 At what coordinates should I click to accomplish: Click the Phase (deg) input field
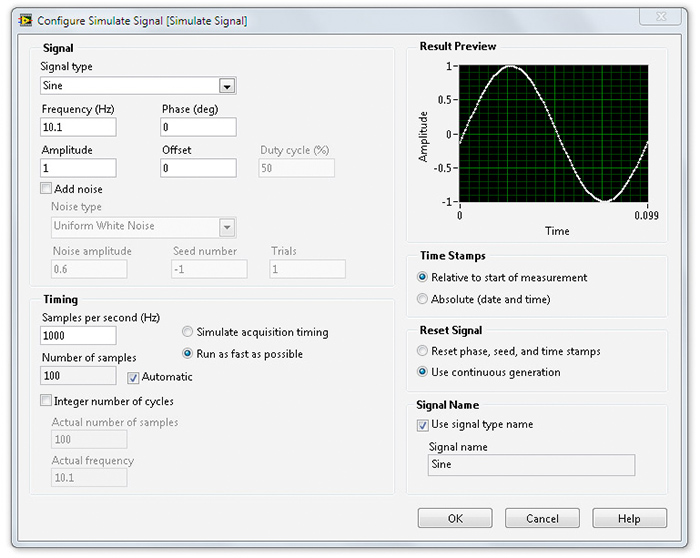(x=198, y=127)
